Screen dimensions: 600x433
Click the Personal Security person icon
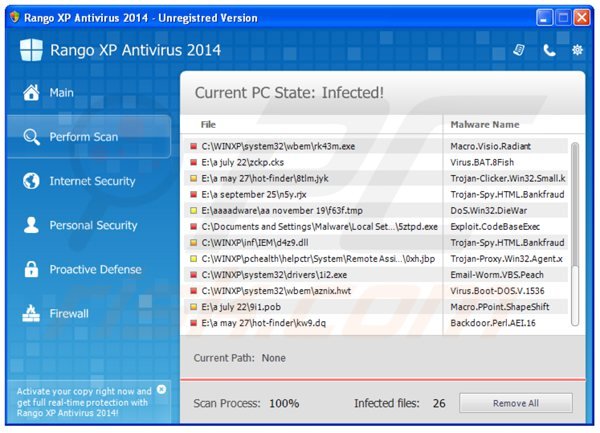31,225
